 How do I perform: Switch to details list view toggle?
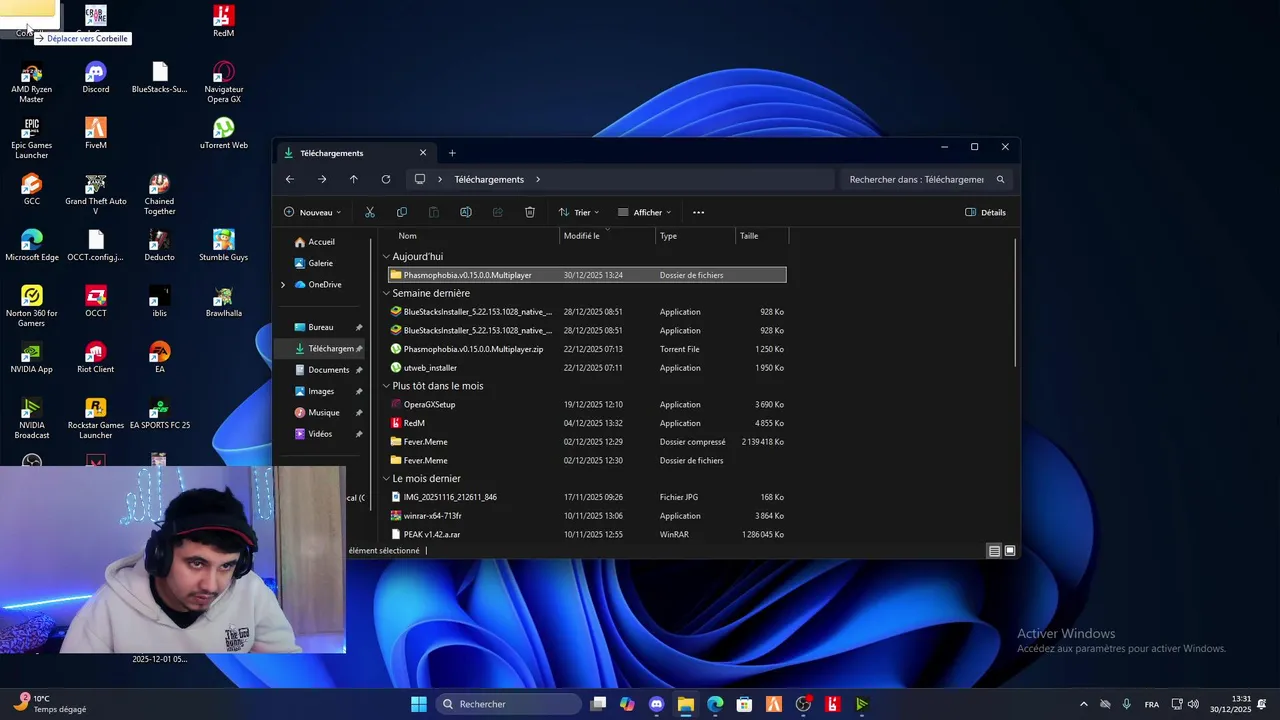pos(994,551)
